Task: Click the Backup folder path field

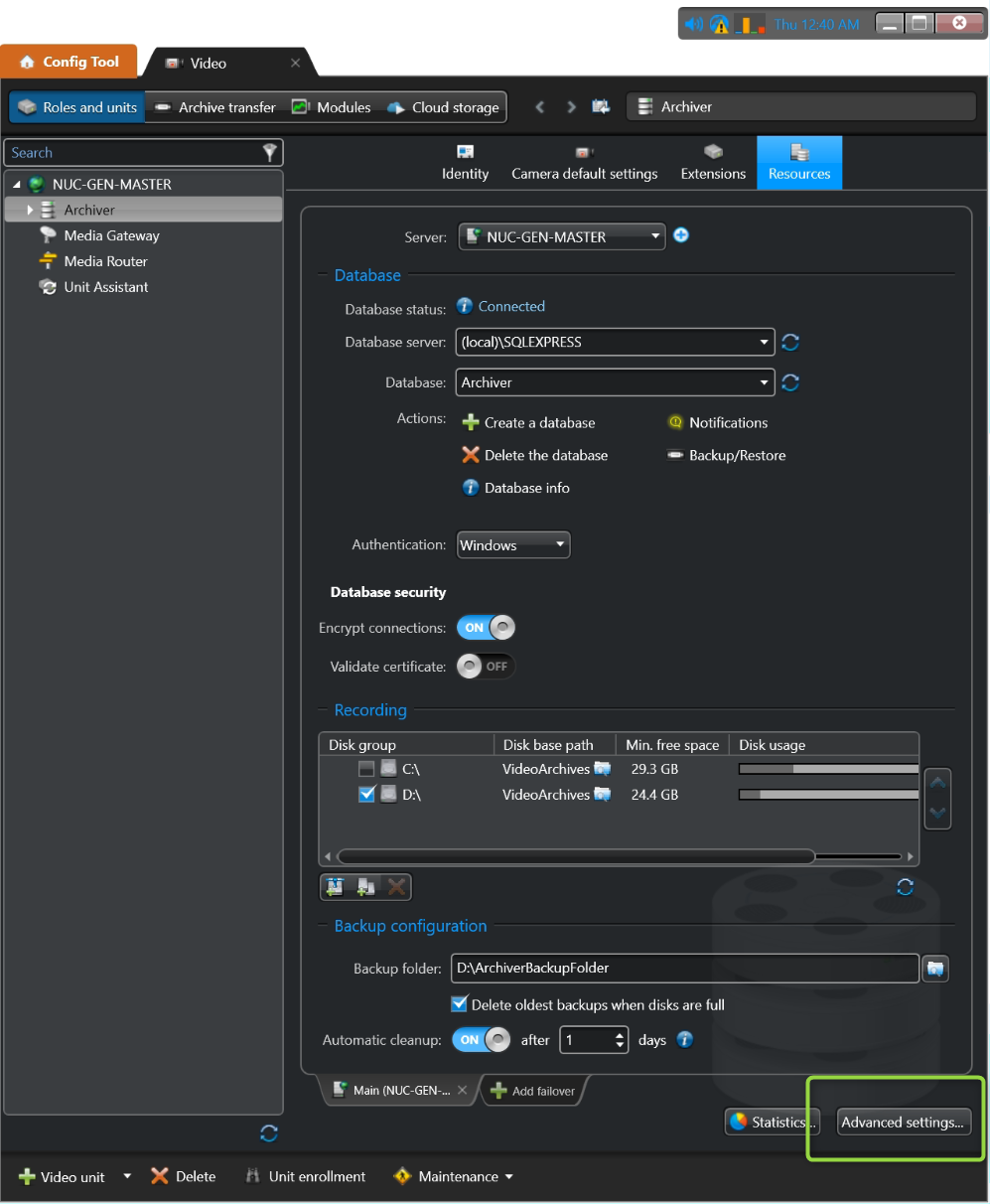Action: pos(685,969)
